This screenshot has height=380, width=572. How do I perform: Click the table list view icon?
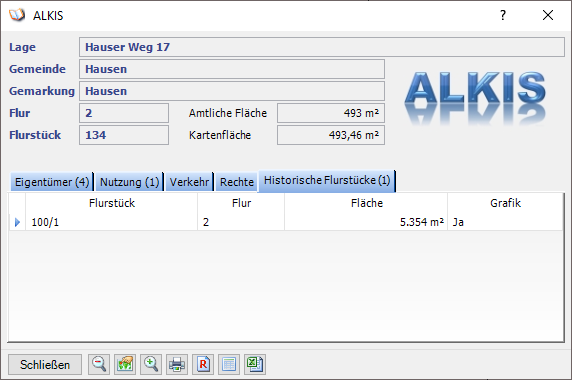pyautogui.click(x=229, y=364)
